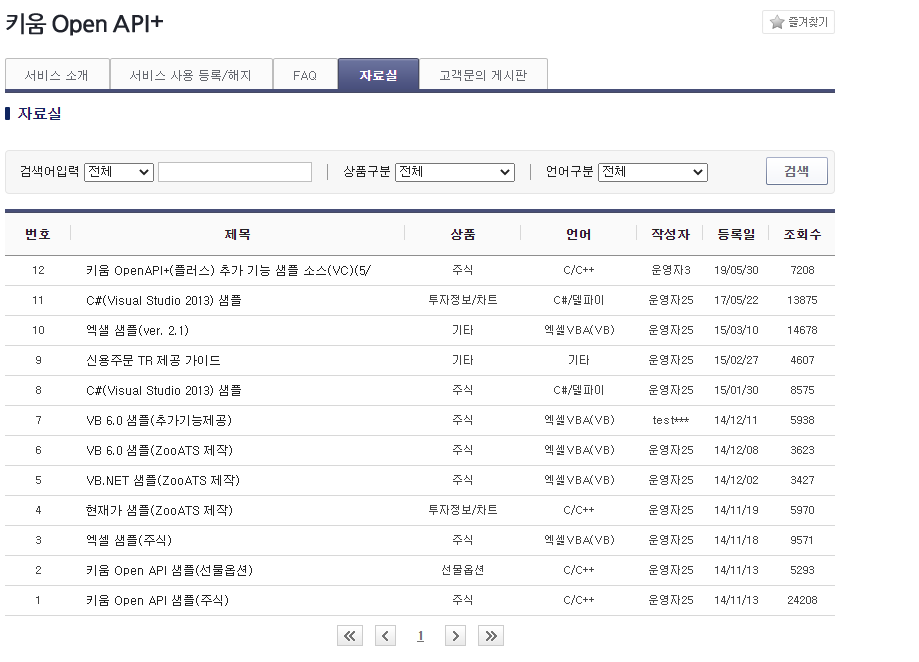Click page number 1 in pagination
This screenshot has height=662, width=919.
420,636
